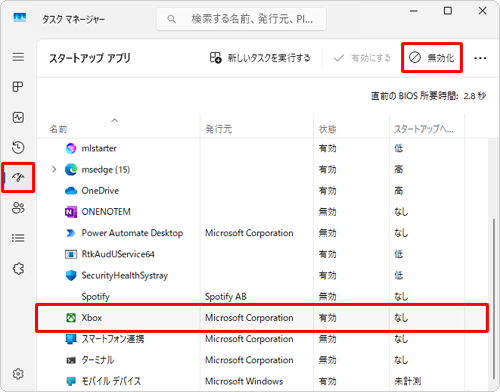Open the Services page icon

[18, 268]
